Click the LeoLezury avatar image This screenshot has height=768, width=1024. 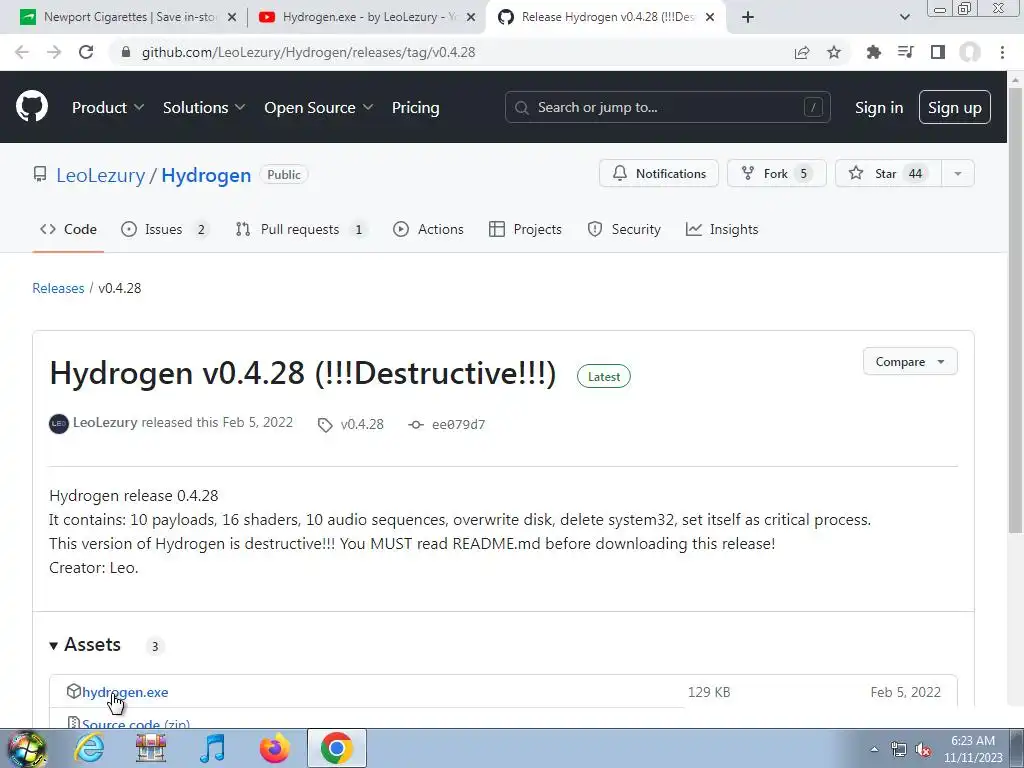(59, 424)
